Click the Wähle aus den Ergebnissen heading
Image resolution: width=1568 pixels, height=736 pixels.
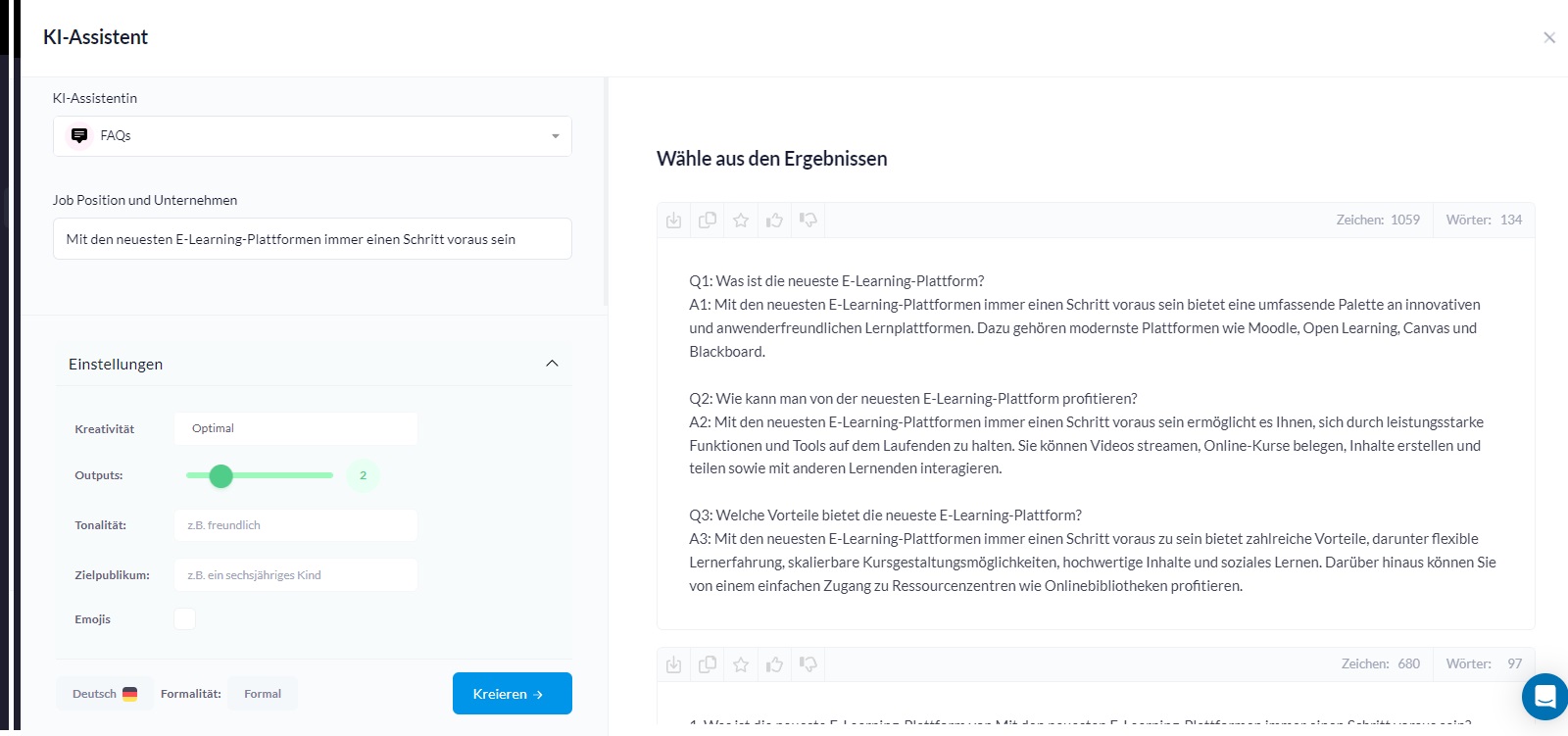click(772, 159)
